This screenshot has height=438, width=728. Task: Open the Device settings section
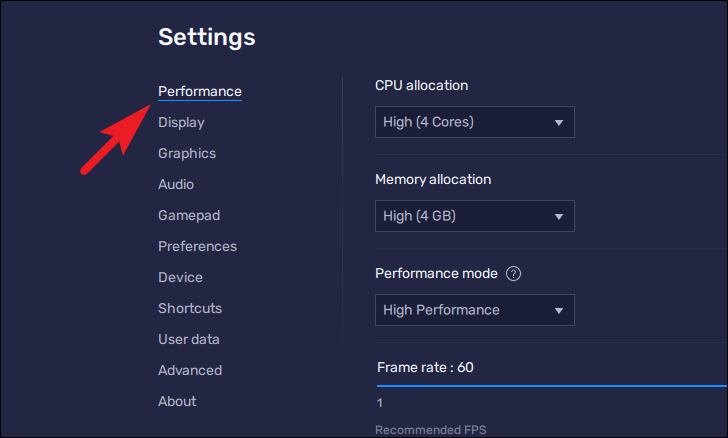[180, 278]
